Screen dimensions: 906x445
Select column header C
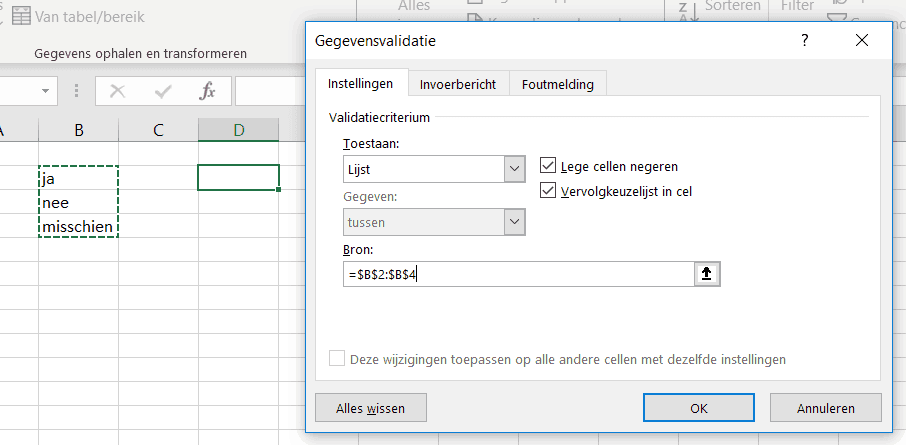click(x=158, y=130)
